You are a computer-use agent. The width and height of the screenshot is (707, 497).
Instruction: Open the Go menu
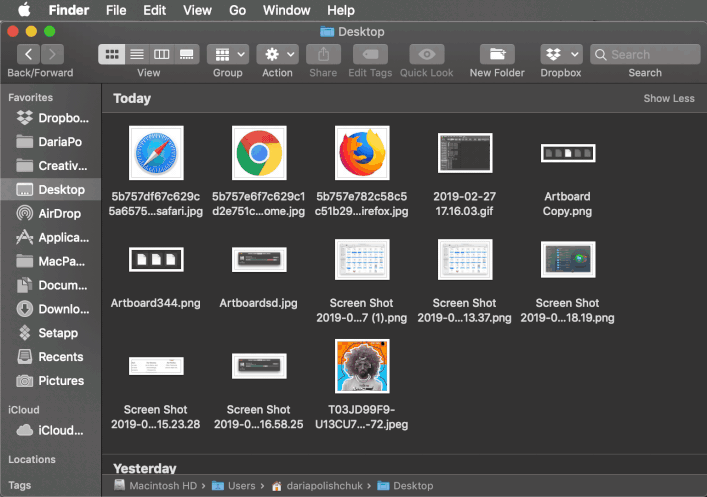point(237,10)
